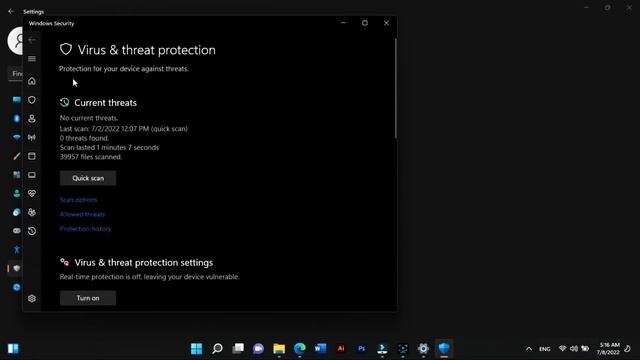
Task: Open File Explorer from taskbar
Action: coord(279,349)
